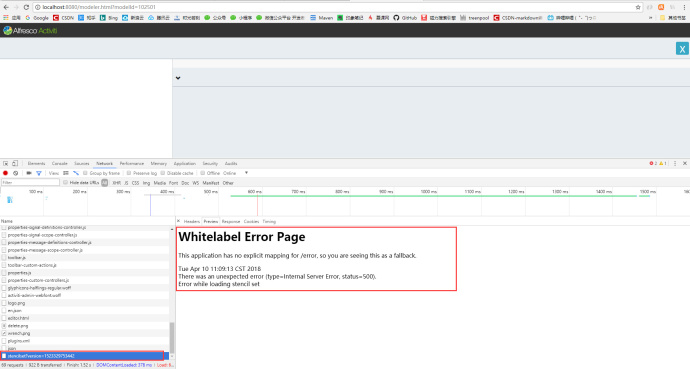Filter requests by XHR

coord(116,183)
